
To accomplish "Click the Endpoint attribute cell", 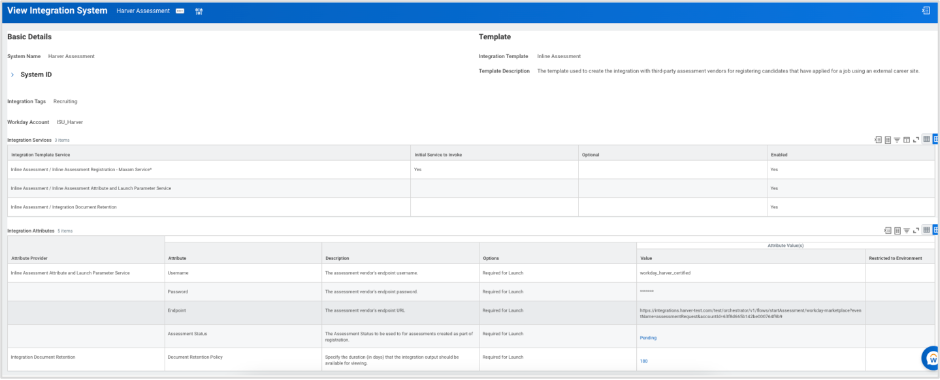I will click(x=243, y=312).
